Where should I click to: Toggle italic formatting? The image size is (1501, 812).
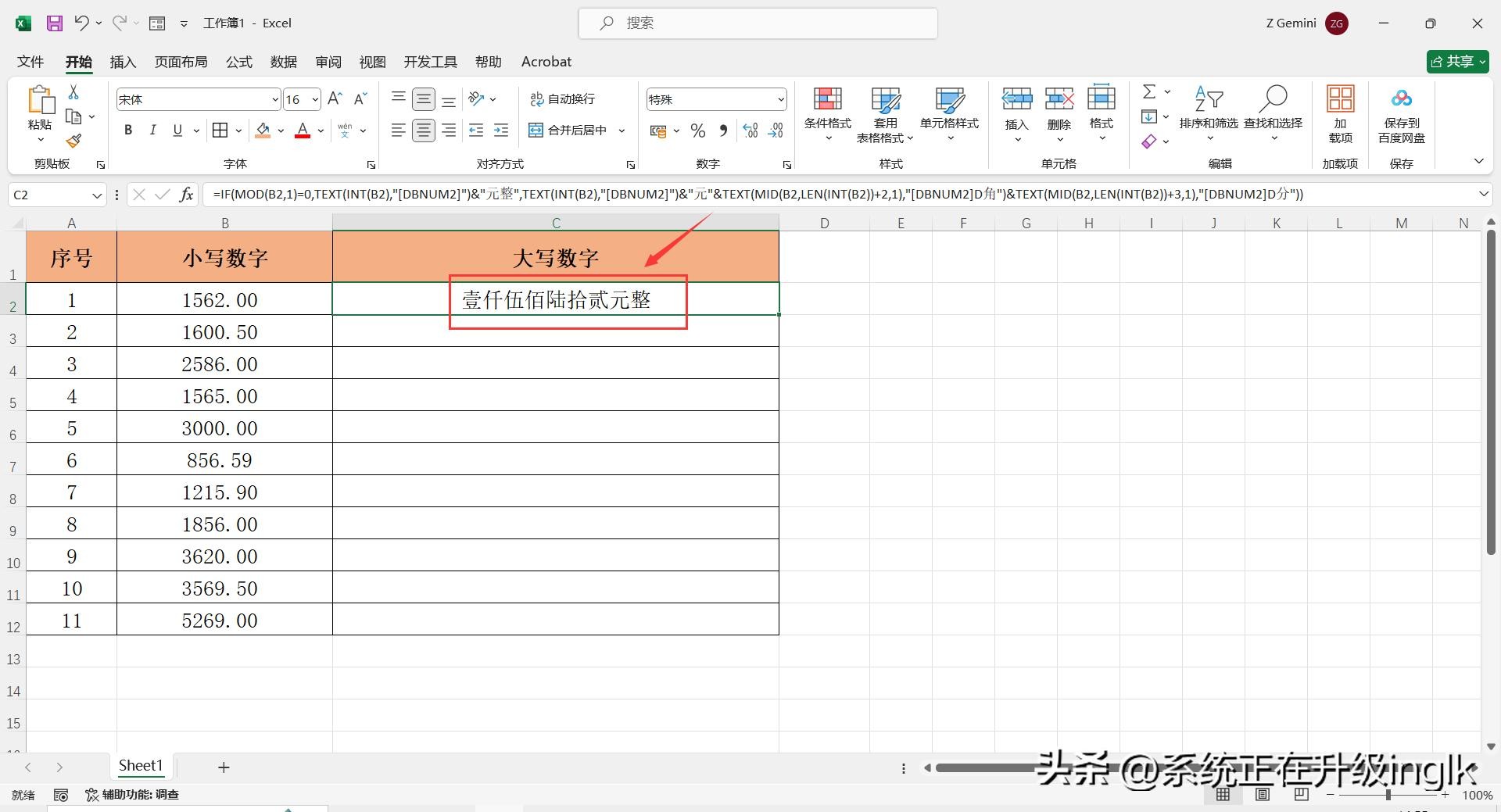click(x=153, y=131)
